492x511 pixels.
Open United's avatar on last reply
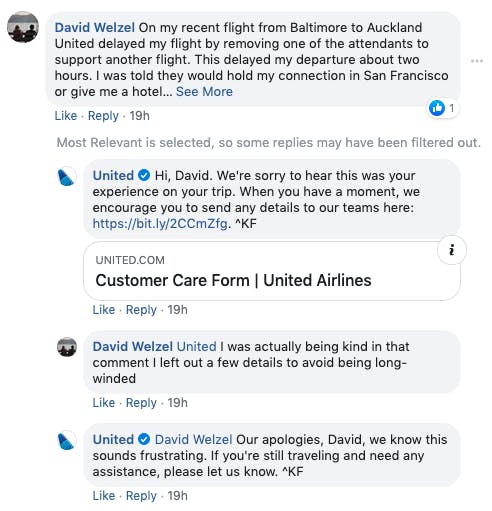coord(67,440)
